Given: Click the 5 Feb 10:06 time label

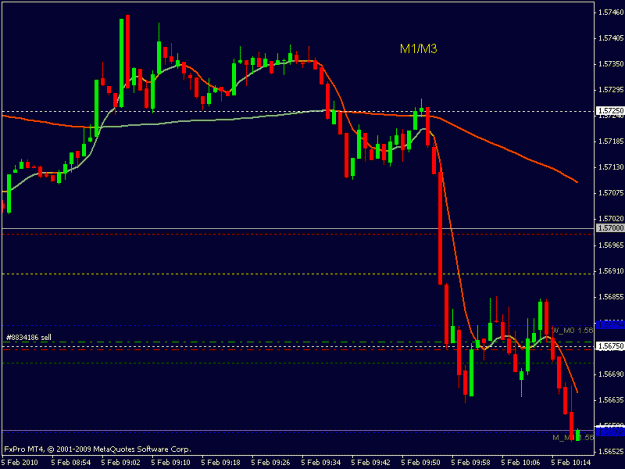Looking at the screenshot, I should tap(521, 462).
